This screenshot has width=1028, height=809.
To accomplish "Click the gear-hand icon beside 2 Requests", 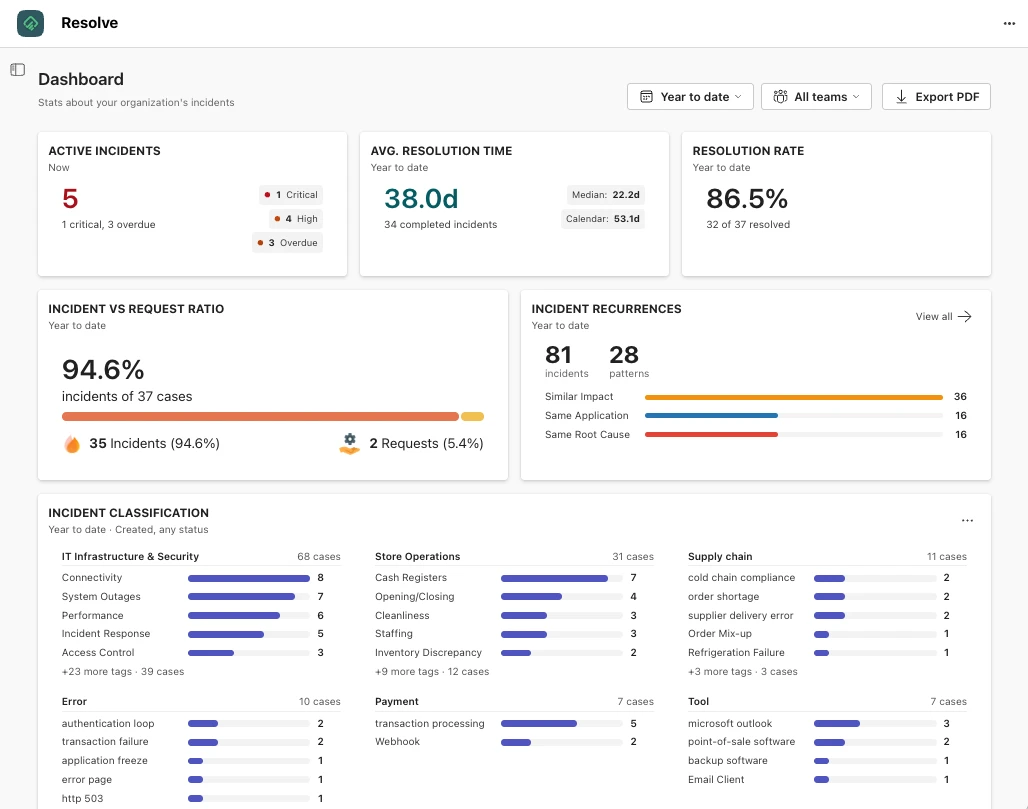I will pyautogui.click(x=349, y=444).
